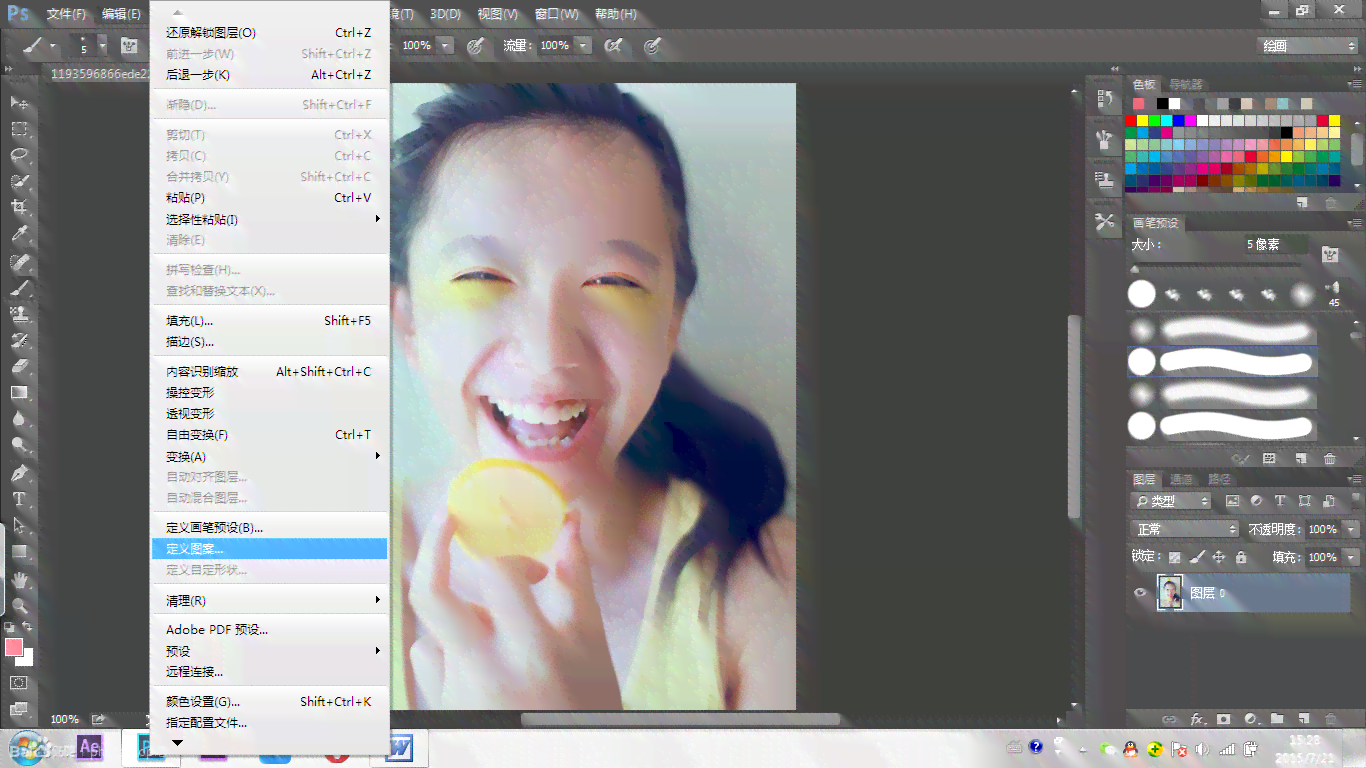
Task: Toggle adjustment layer filter icon
Action: [1257, 501]
